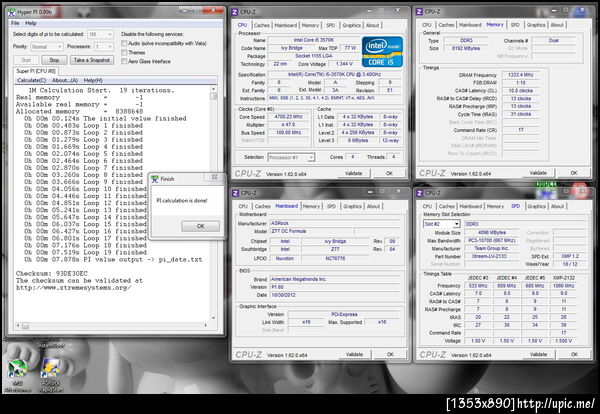Click the xtremesystems.org URL text

[73, 288]
